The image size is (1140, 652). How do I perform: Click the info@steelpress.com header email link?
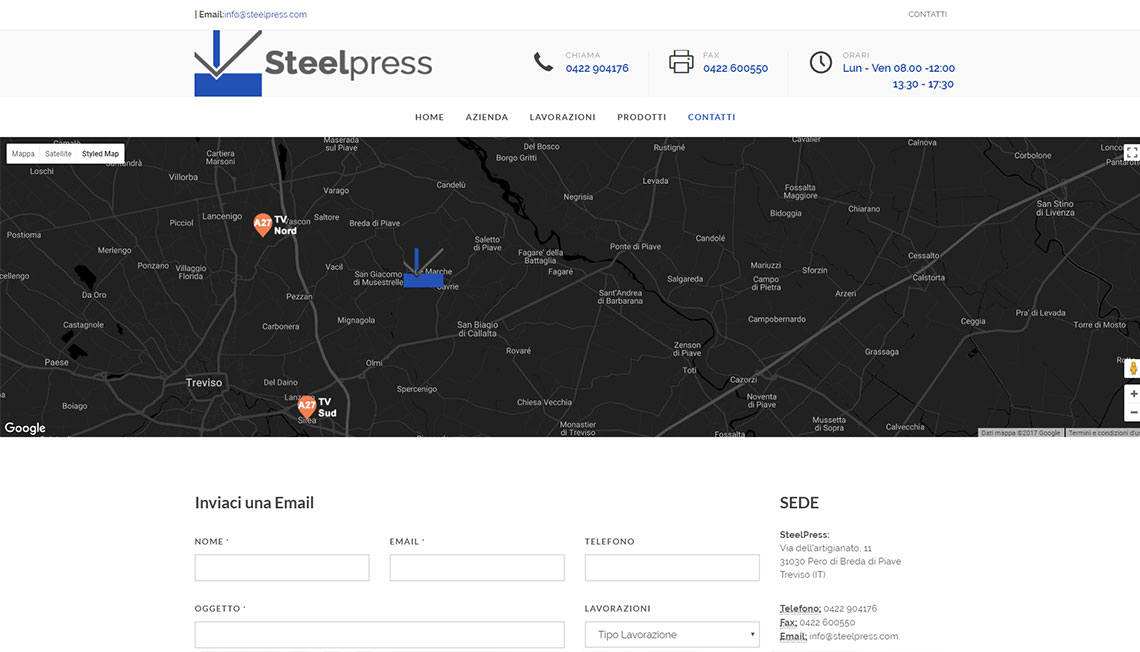(265, 15)
